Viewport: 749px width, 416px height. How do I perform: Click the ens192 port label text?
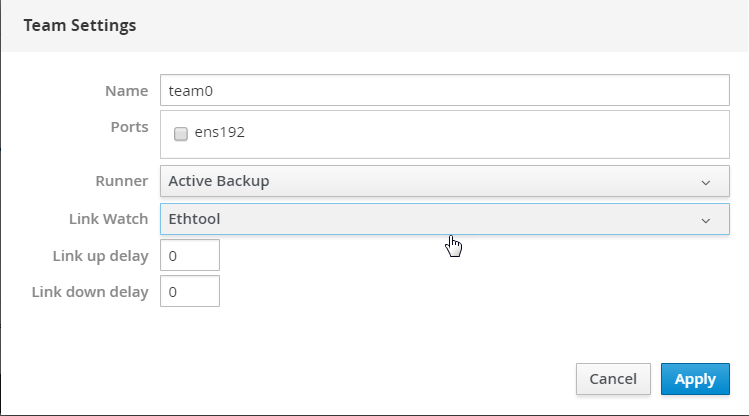pos(220,132)
